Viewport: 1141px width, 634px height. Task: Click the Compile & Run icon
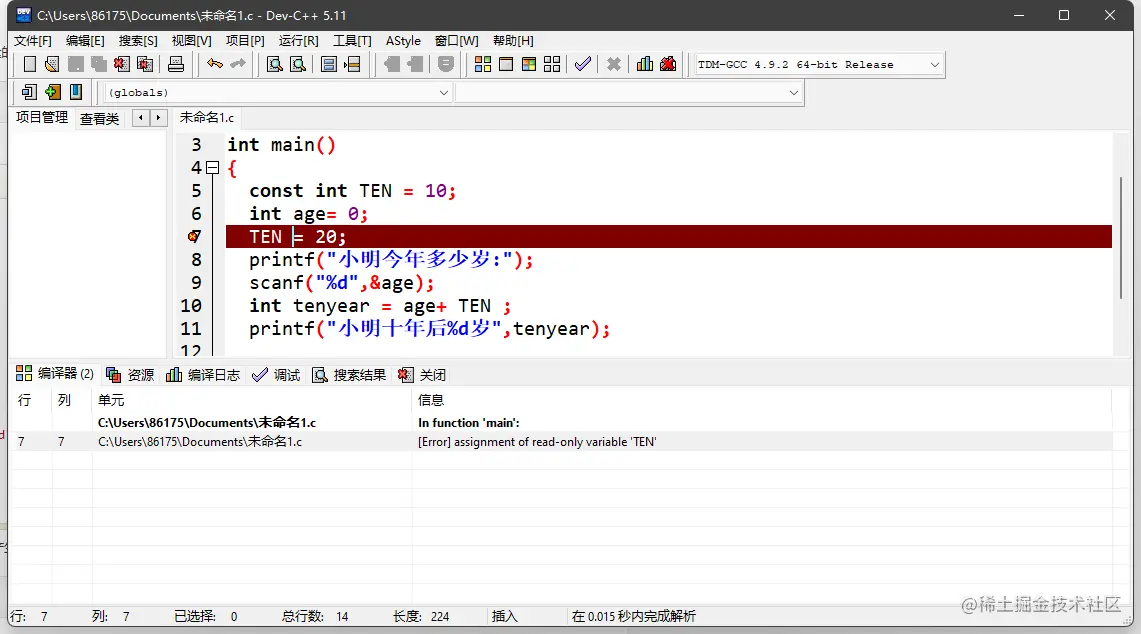529,64
